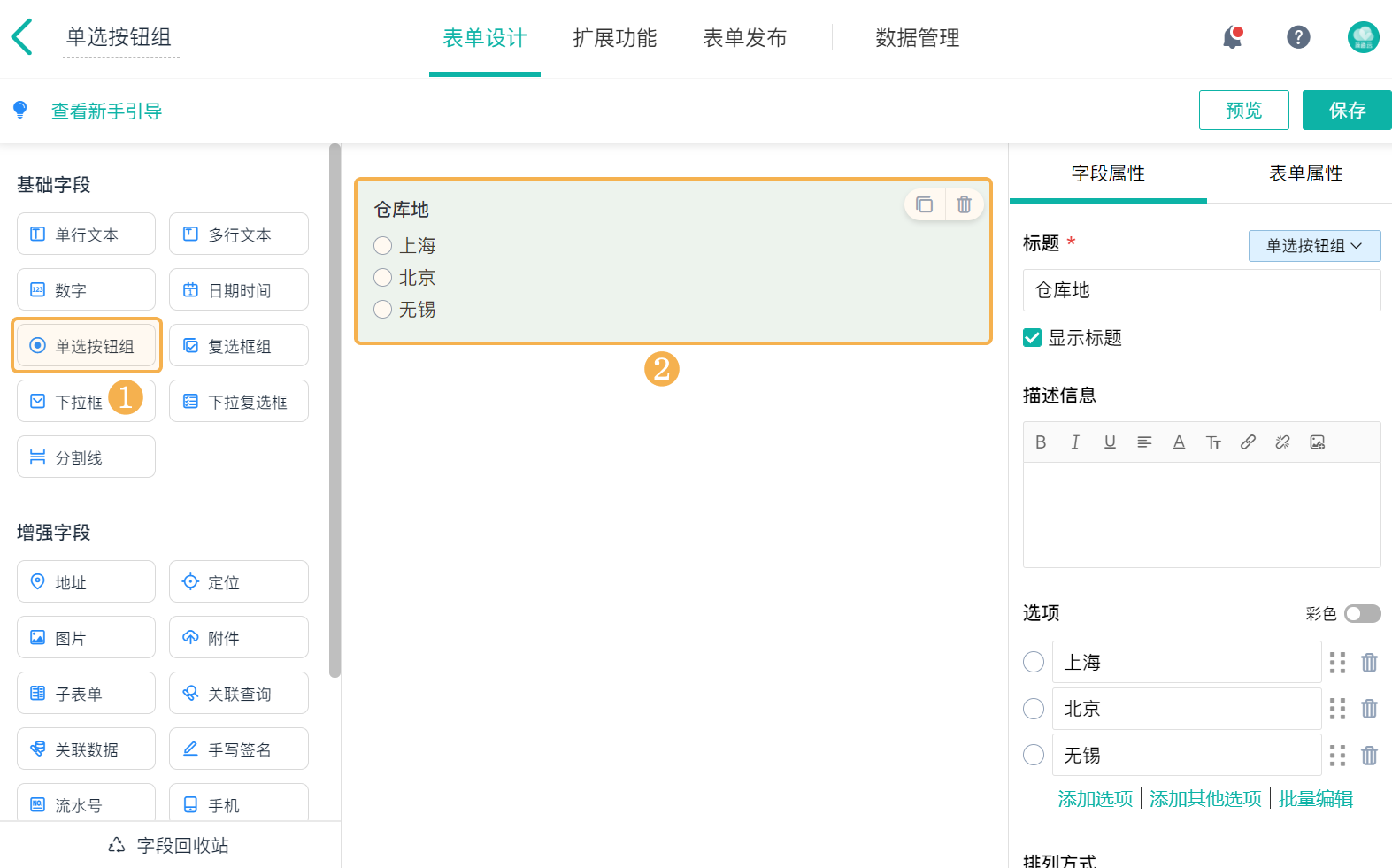Screen dimensions: 1392x868
Task: Click the back arrow icon
Action: pyautogui.click(x=22, y=37)
